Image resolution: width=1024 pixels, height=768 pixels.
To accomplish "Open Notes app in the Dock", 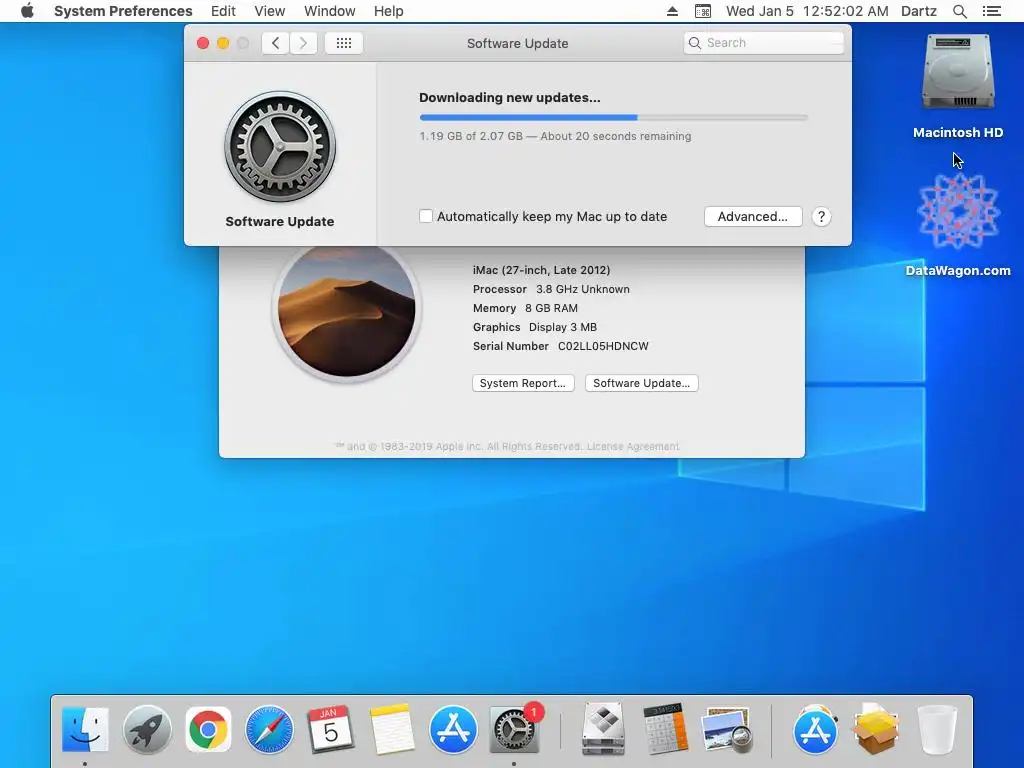I will pyautogui.click(x=392, y=729).
